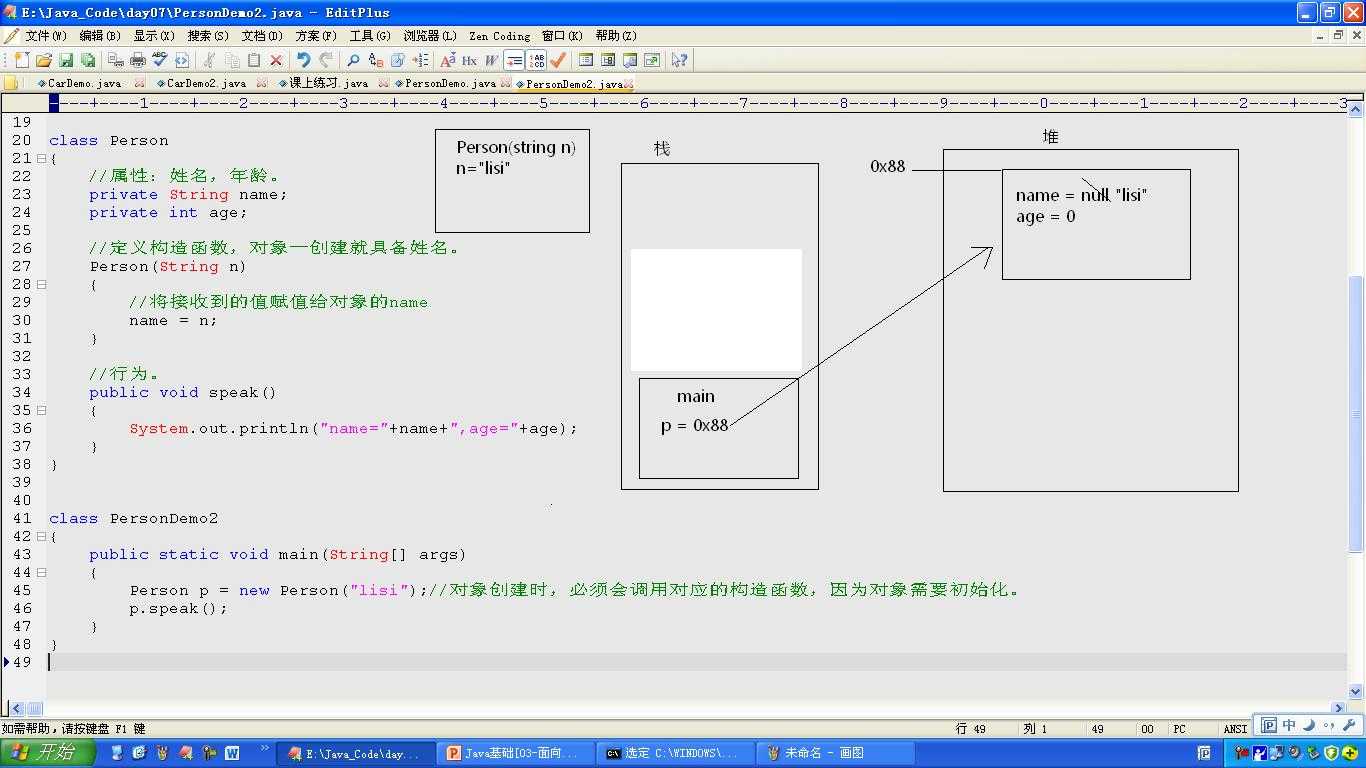Click the Hx hex viewer icon
Image resolution: width=1366 pixels, height=768 pixels.
[x=470, y=60]
